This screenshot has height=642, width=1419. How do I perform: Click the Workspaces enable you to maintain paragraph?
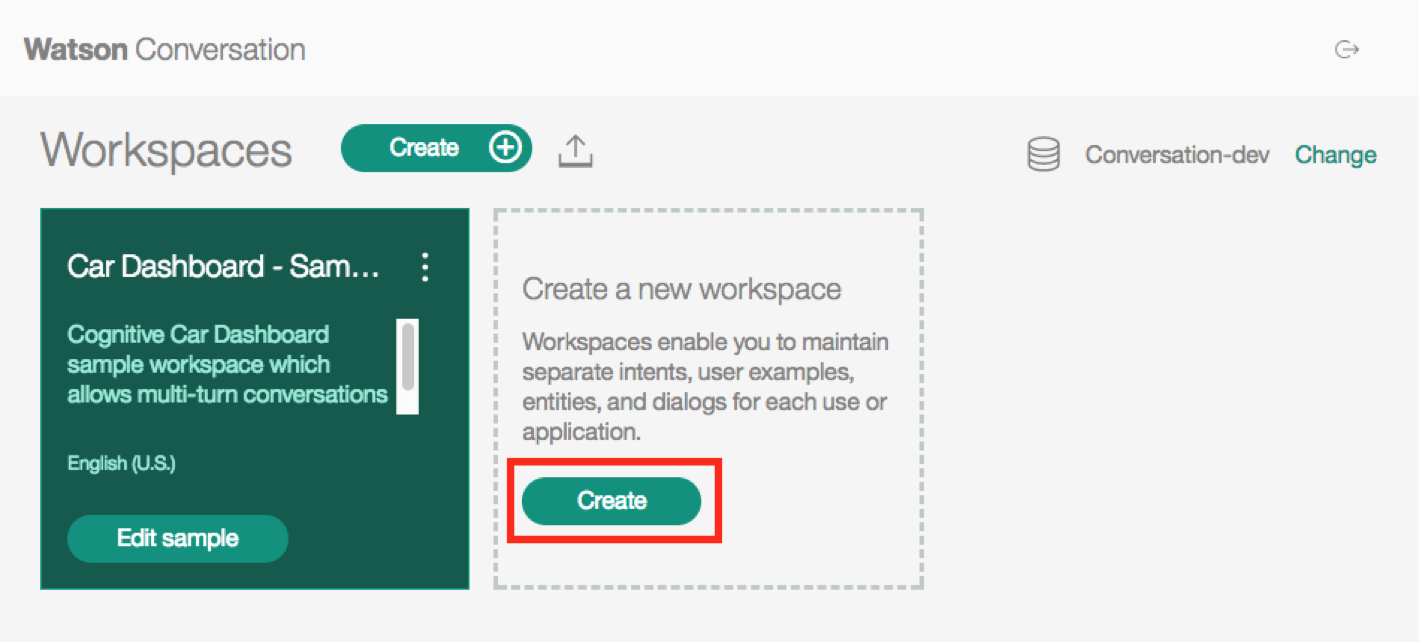705,388
